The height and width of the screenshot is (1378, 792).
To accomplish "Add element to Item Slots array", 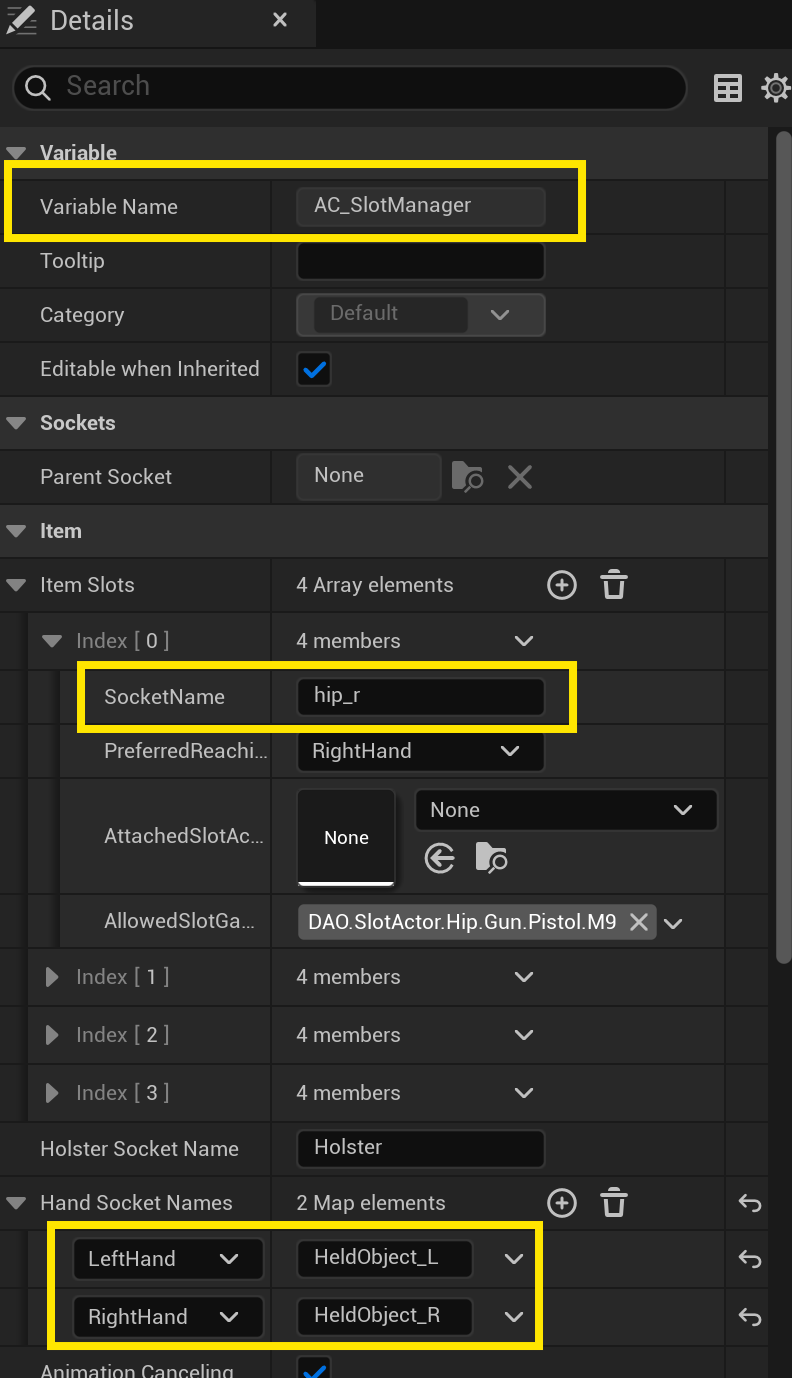I will coord(562,585).
